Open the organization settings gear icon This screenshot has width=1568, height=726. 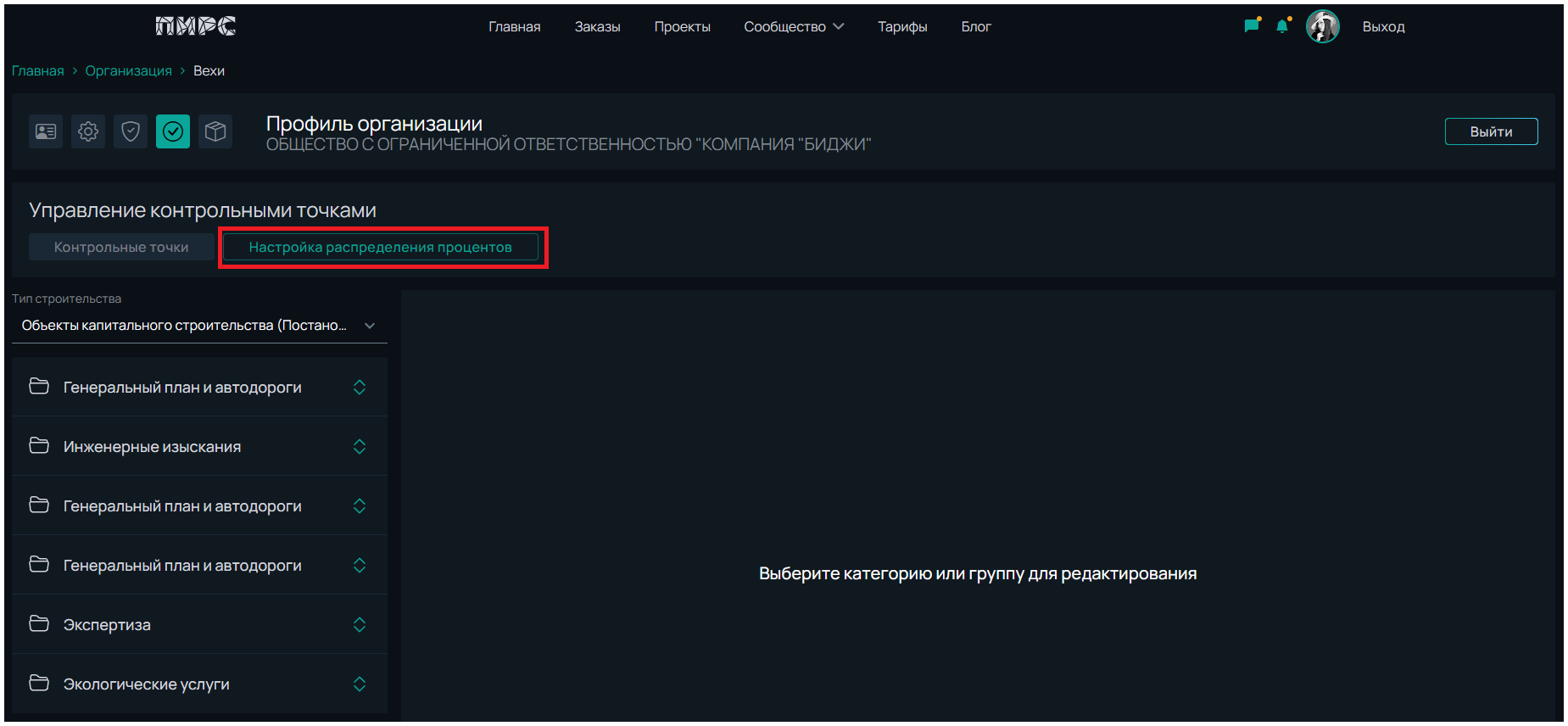pyautogui.click(x=88, y=131)
